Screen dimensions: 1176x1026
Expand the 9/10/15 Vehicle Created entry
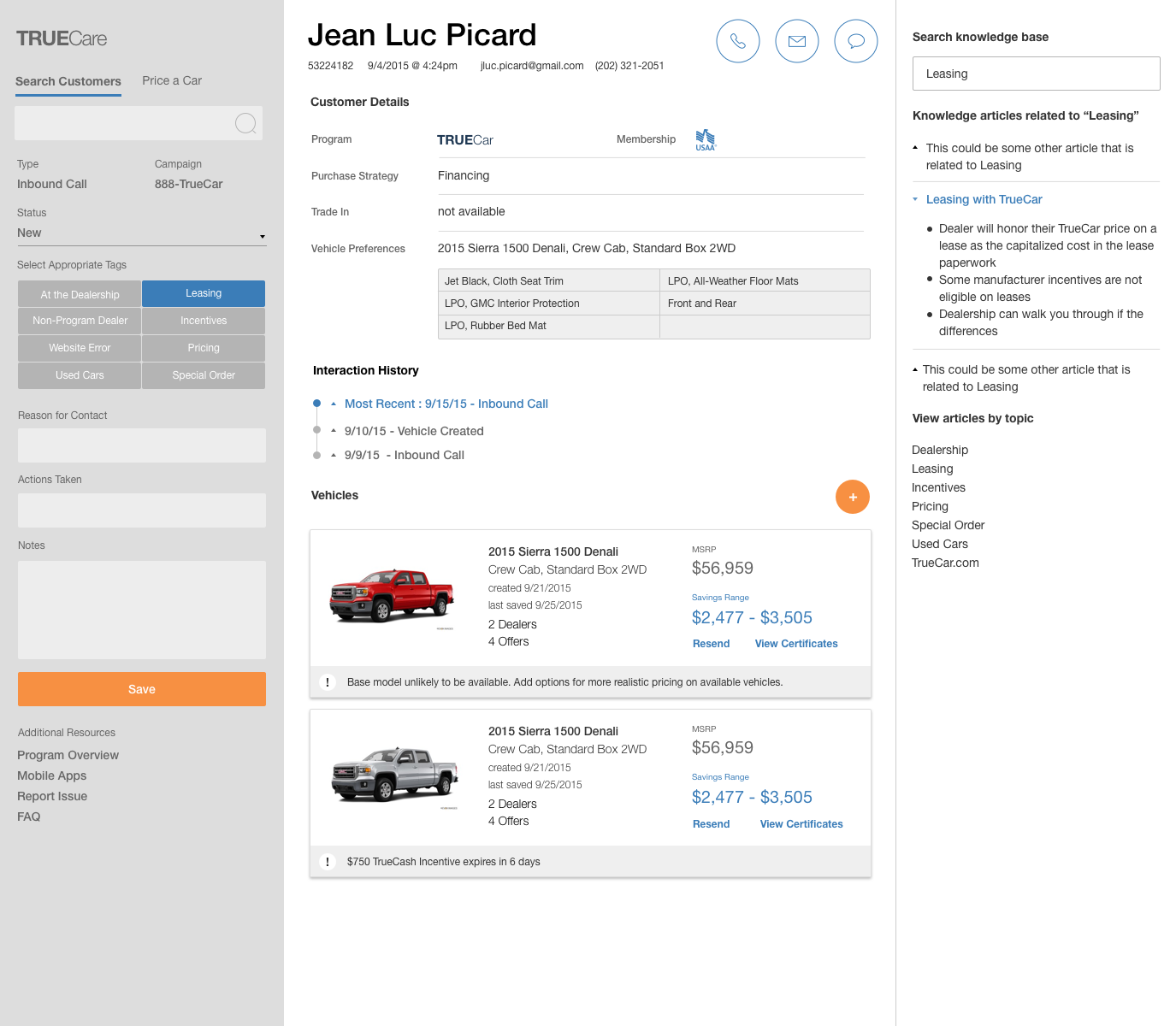tap(333, 430)
